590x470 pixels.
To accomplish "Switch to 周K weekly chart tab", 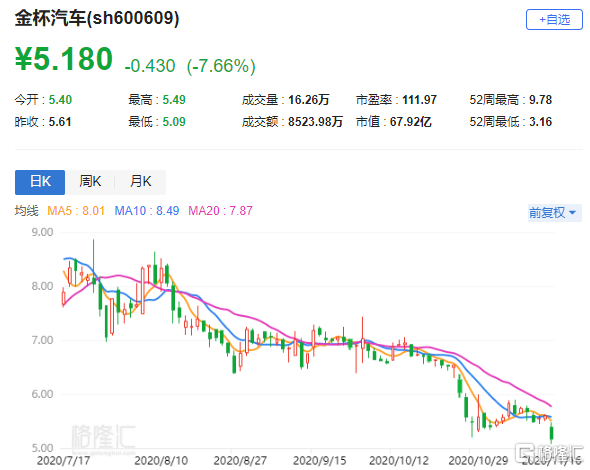I will [x=90, y=182].
